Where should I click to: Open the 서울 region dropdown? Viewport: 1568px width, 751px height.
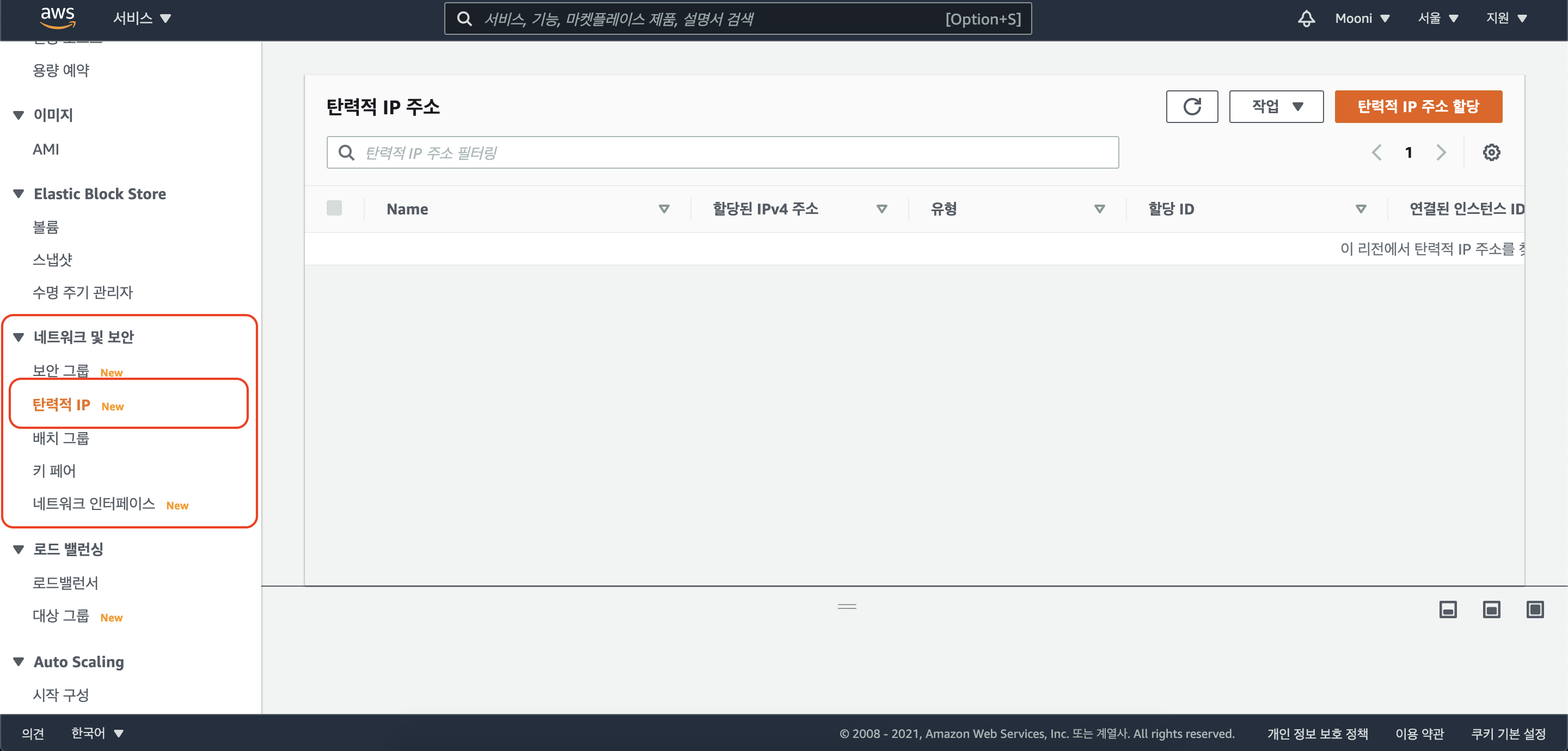(1437, 19)
